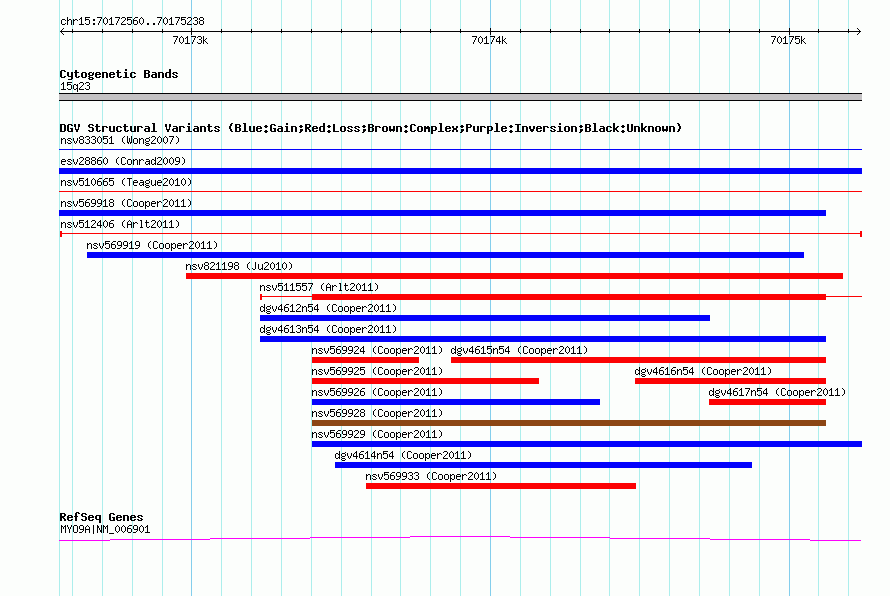Click the nsv511557 (Arlt2011) label
This screenshot has height=596, width=890.
(x=319, y=287)
